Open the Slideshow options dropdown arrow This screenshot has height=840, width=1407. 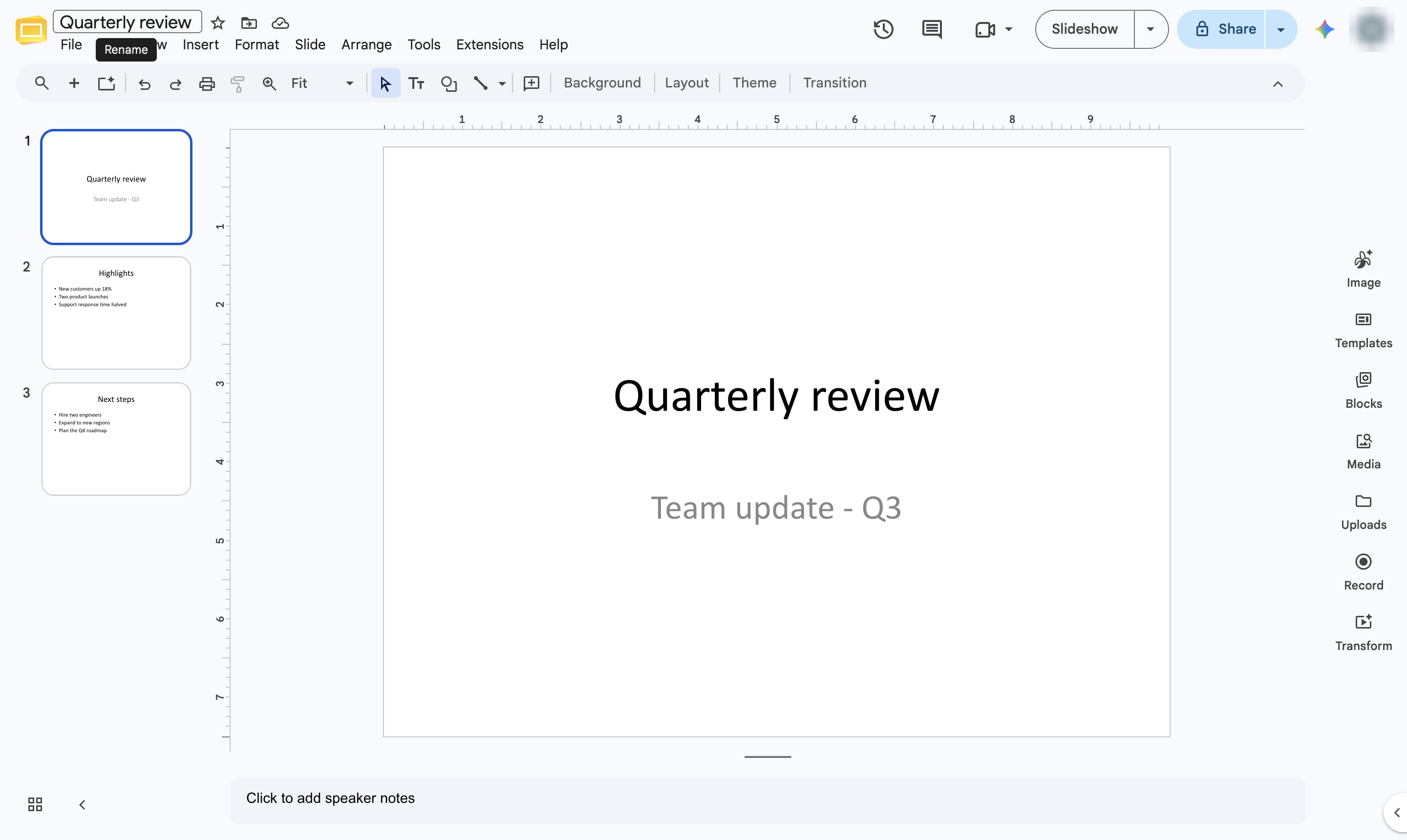coord(1151,29)
